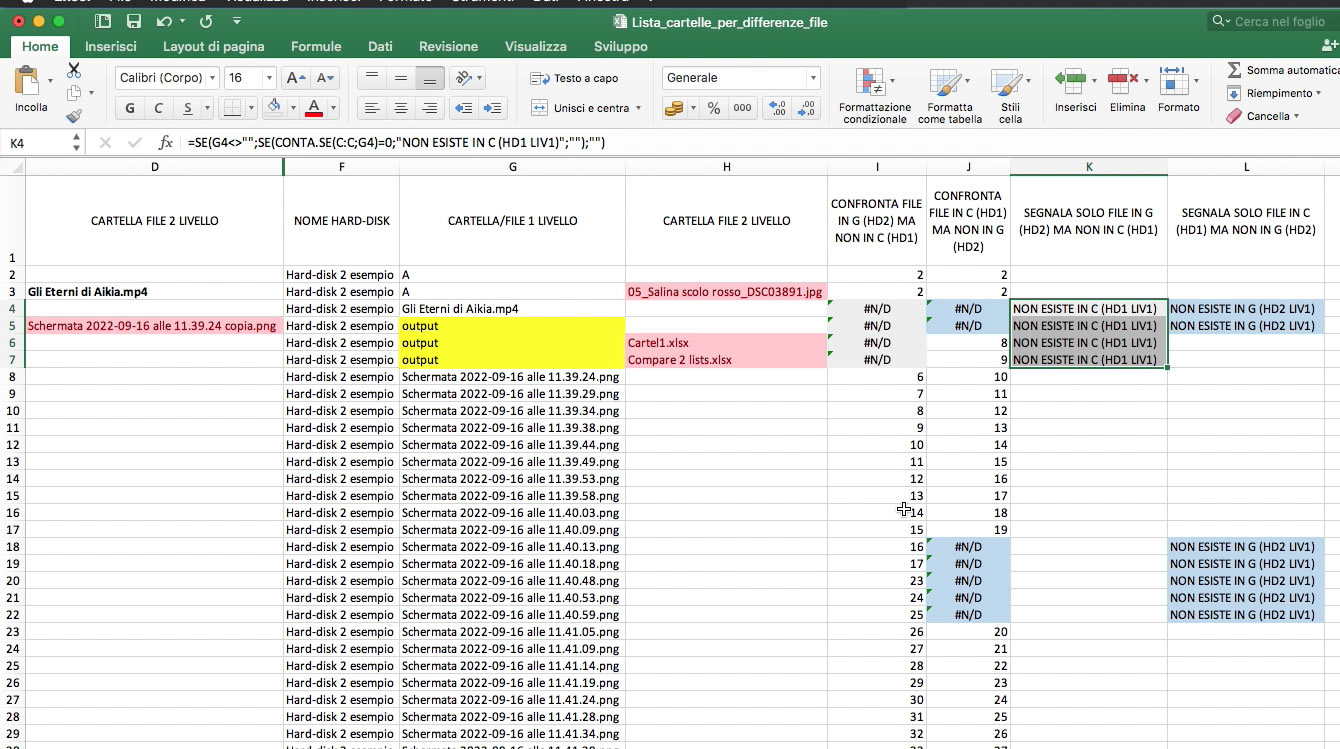The image size is (1340, 749).
Task: Cut selection with the scissors icon
Action: [x=74, y=70]
